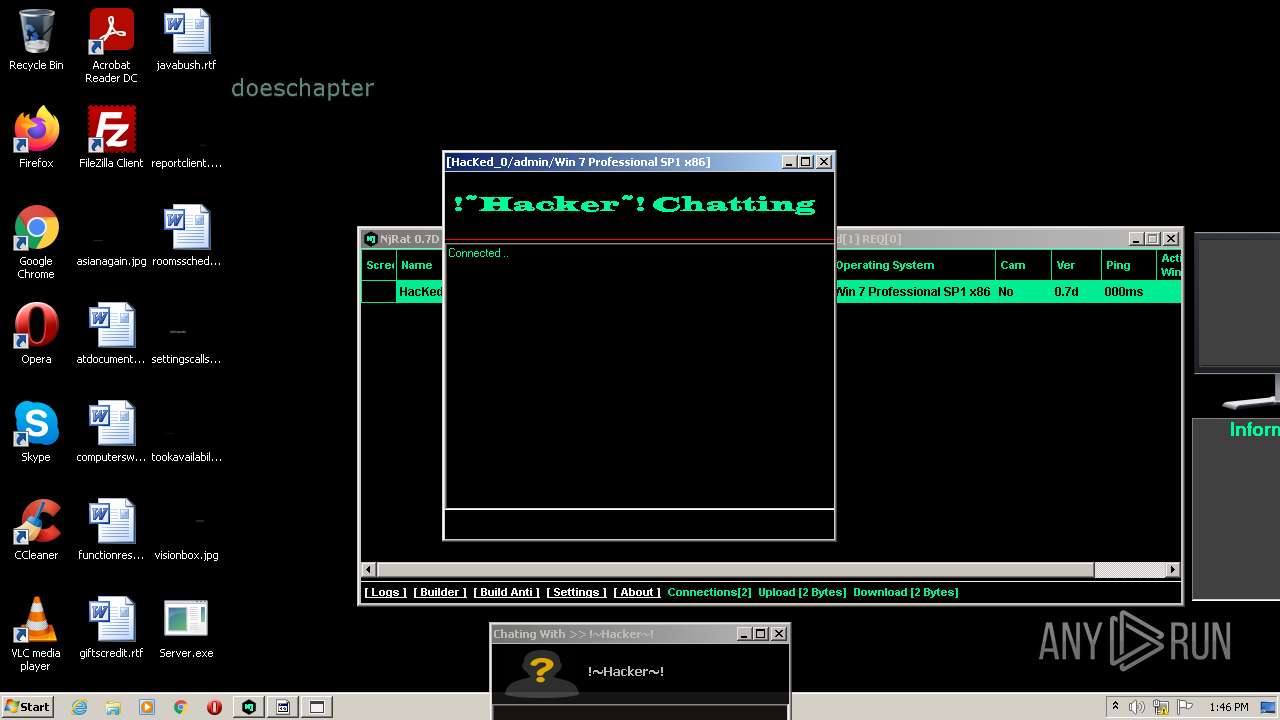
Task: Maximize the HacKed_0 chat window
Action: click(805, 161)
